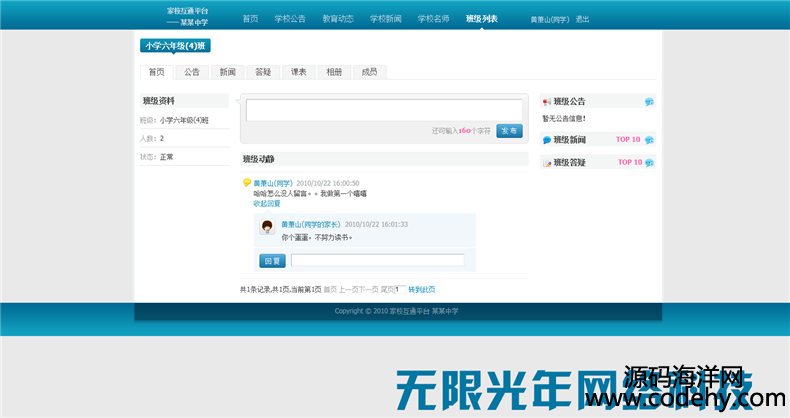Screen dimensions: 790x418
Task: Focus the main message text box
Action: [x=384, y=110]
